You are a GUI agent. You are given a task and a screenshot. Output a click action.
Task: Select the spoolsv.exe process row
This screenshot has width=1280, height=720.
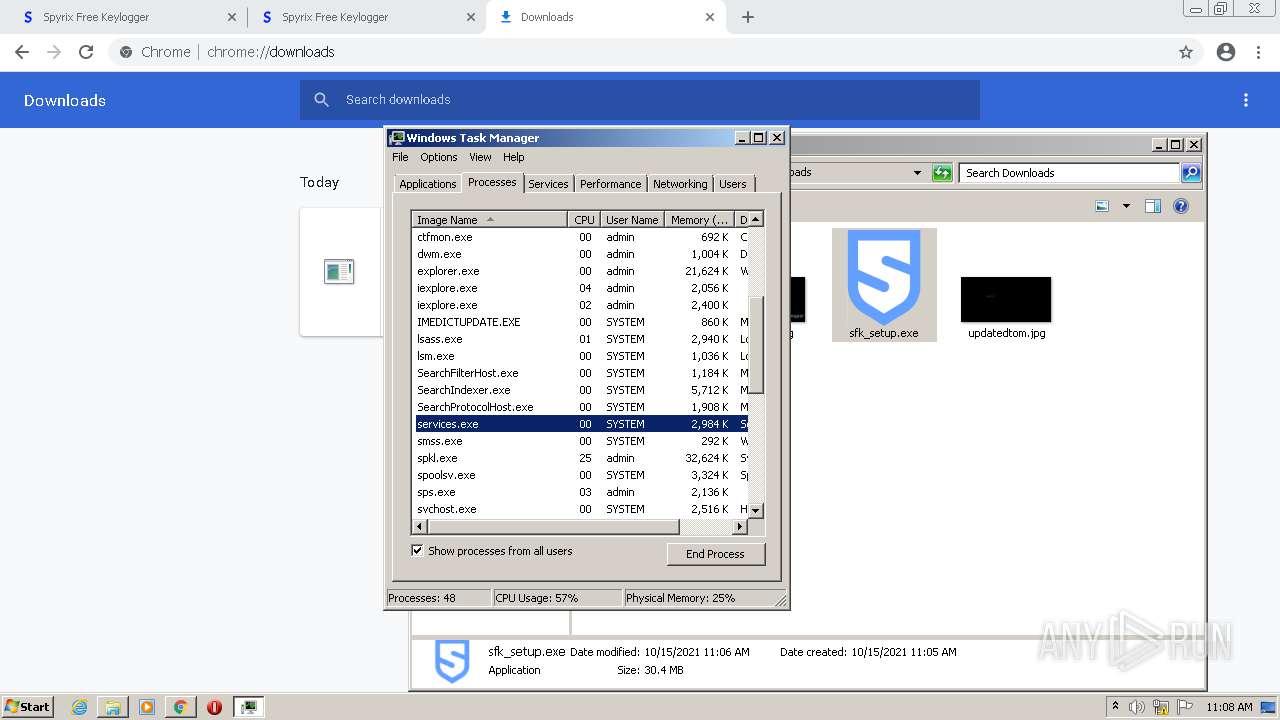coord(580,475)
